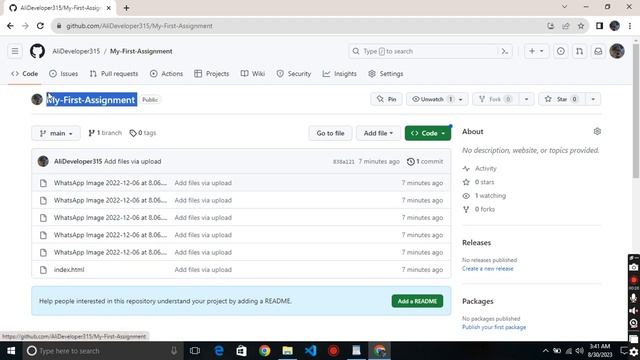Open the create new plus menu
Screen dimensions: 640x360
tap(536, 51)
